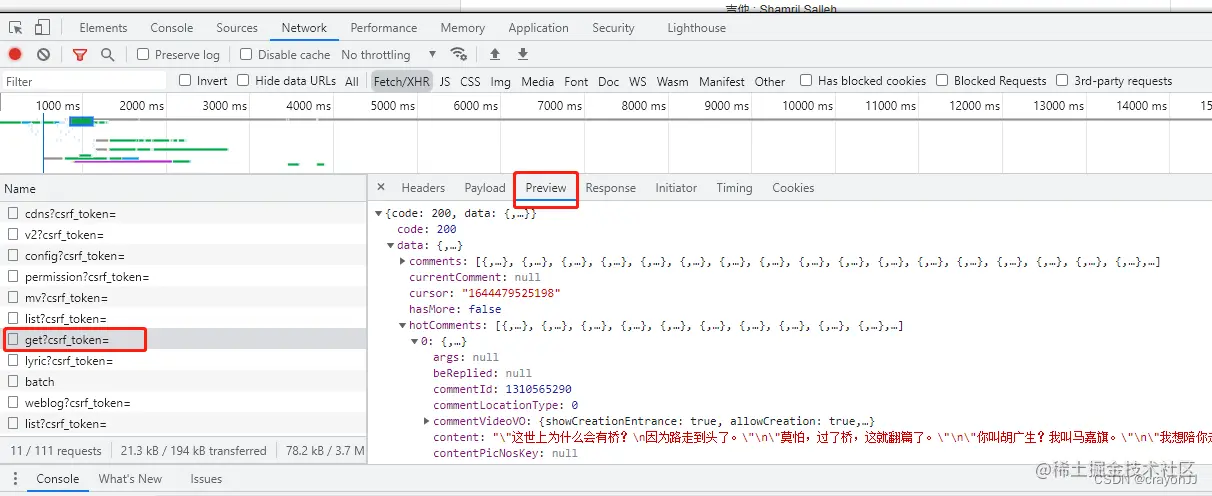Open the No throttling dropdown

(389, 54)
